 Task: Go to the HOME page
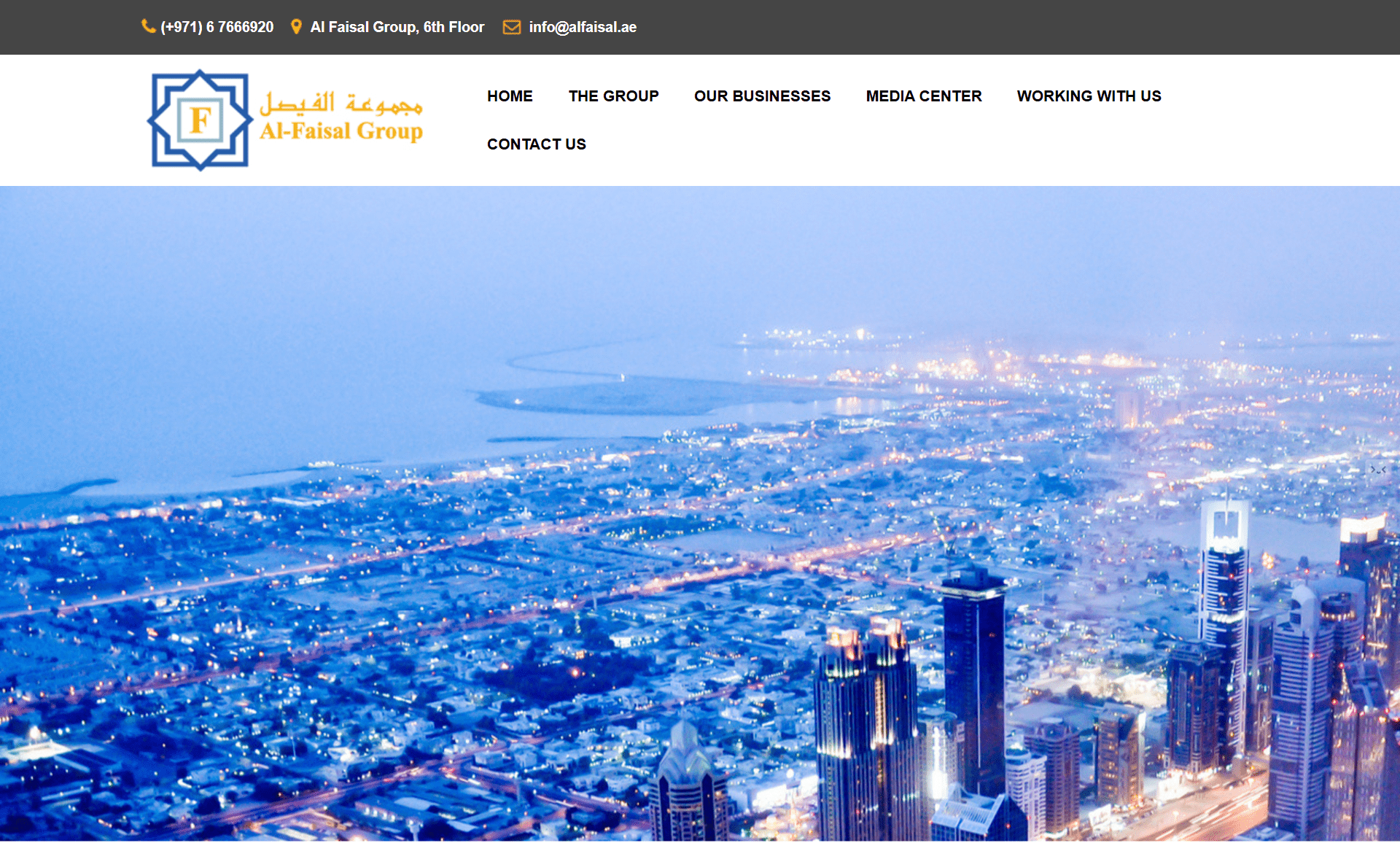[510, 96]
